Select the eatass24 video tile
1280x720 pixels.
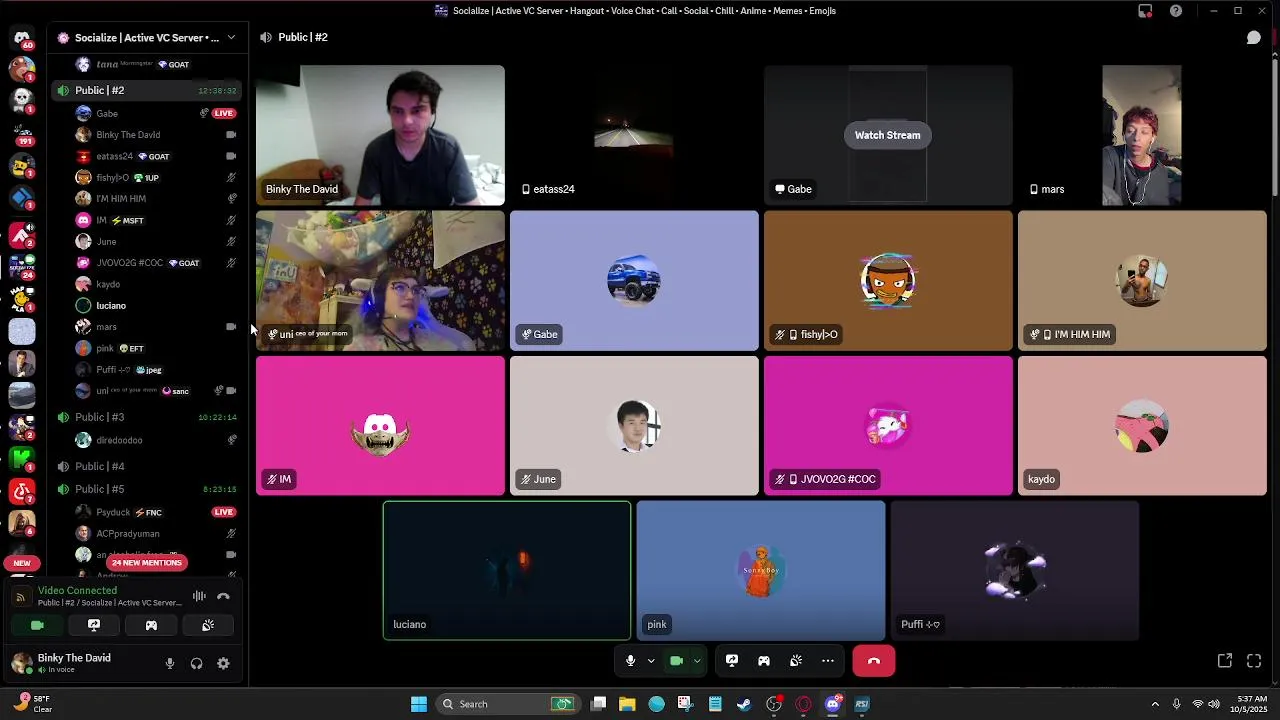(634, 135)
